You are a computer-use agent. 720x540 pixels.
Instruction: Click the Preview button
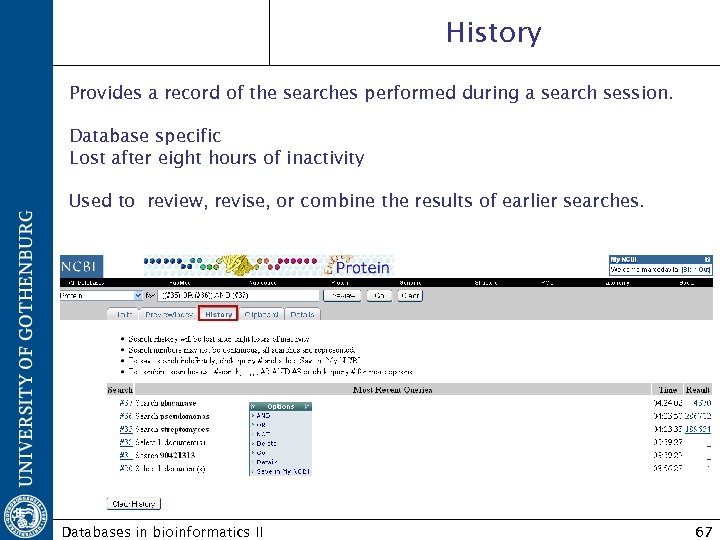point(342,296)
